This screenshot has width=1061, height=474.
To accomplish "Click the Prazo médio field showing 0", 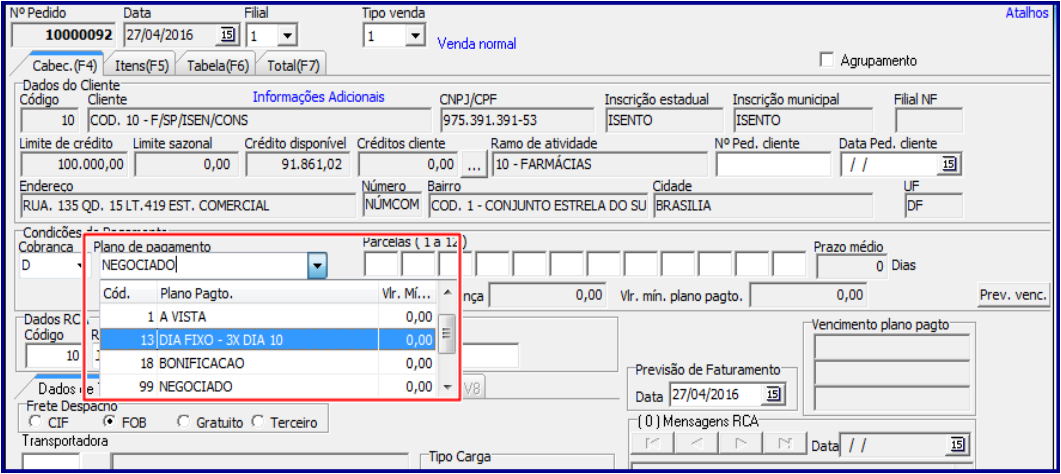I will tap(852, 266).
